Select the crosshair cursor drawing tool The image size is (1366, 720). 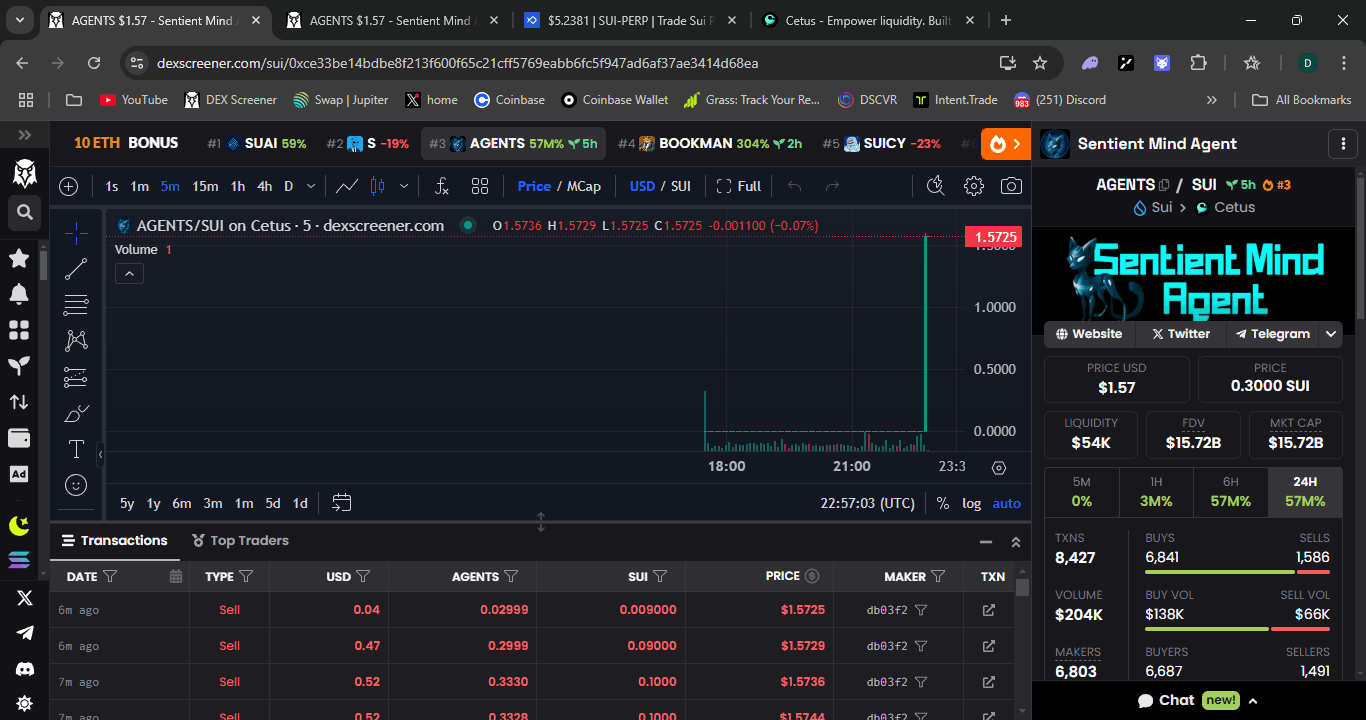76,234
